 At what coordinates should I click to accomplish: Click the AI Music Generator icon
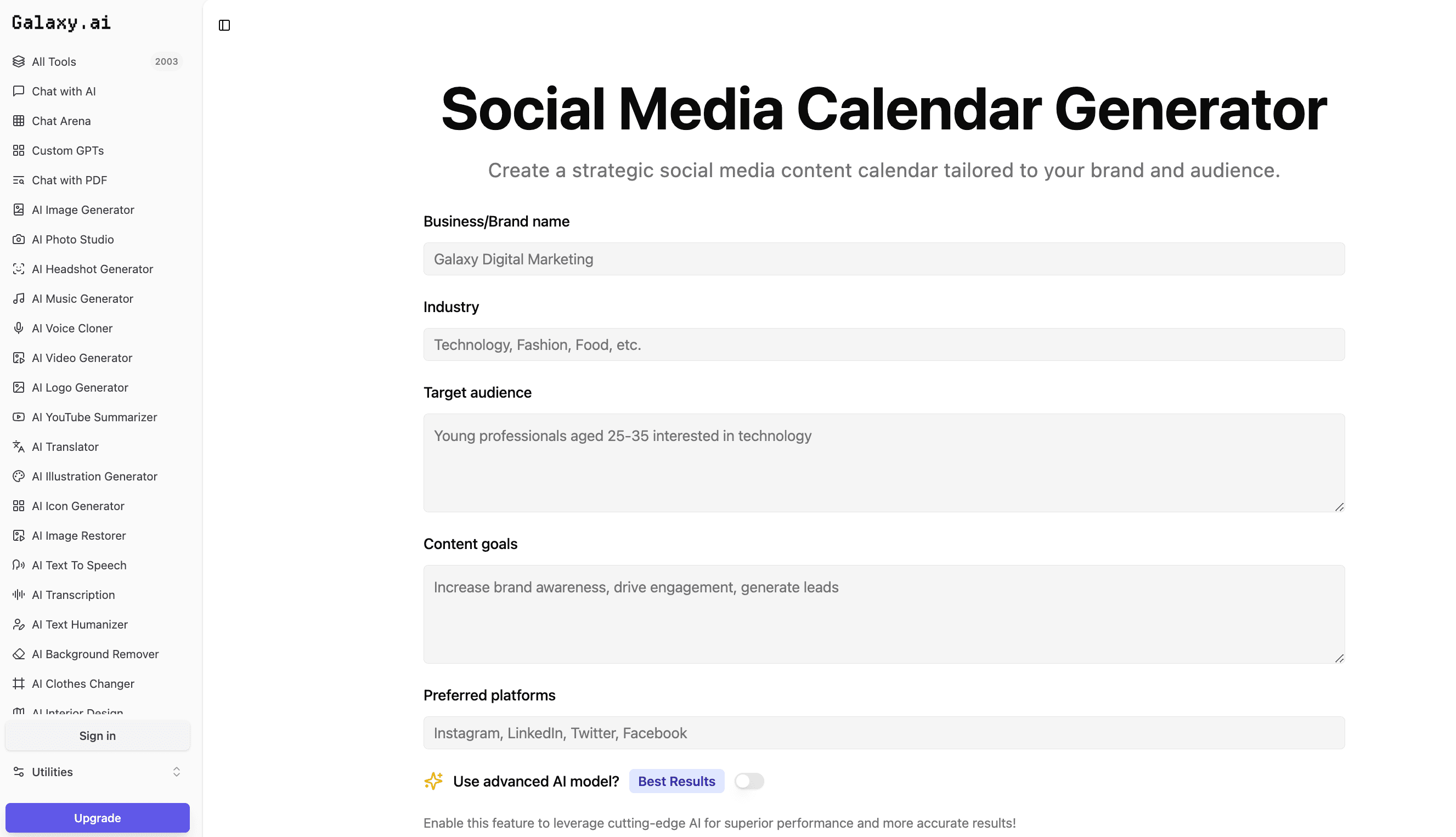point(18,298)
